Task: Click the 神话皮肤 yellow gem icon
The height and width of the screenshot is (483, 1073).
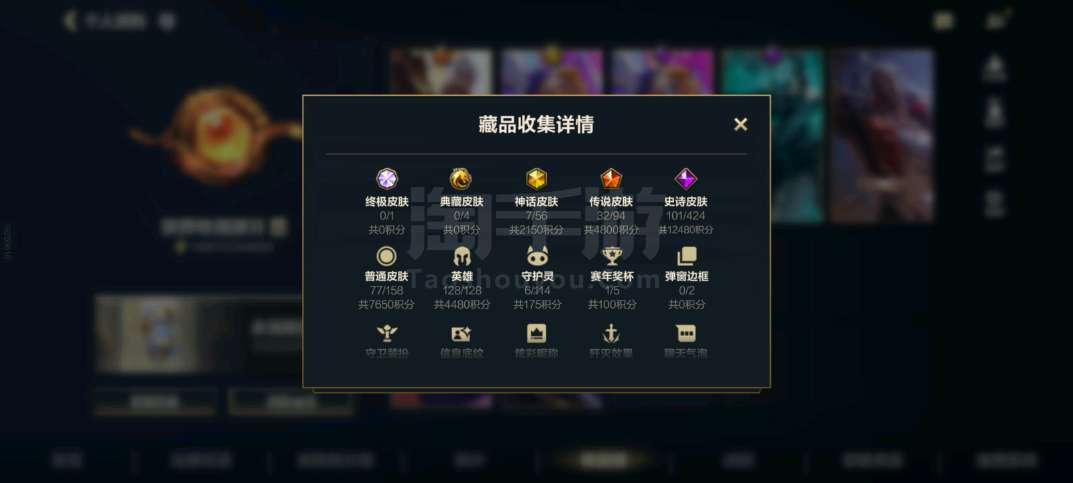Action: (536, 179)
